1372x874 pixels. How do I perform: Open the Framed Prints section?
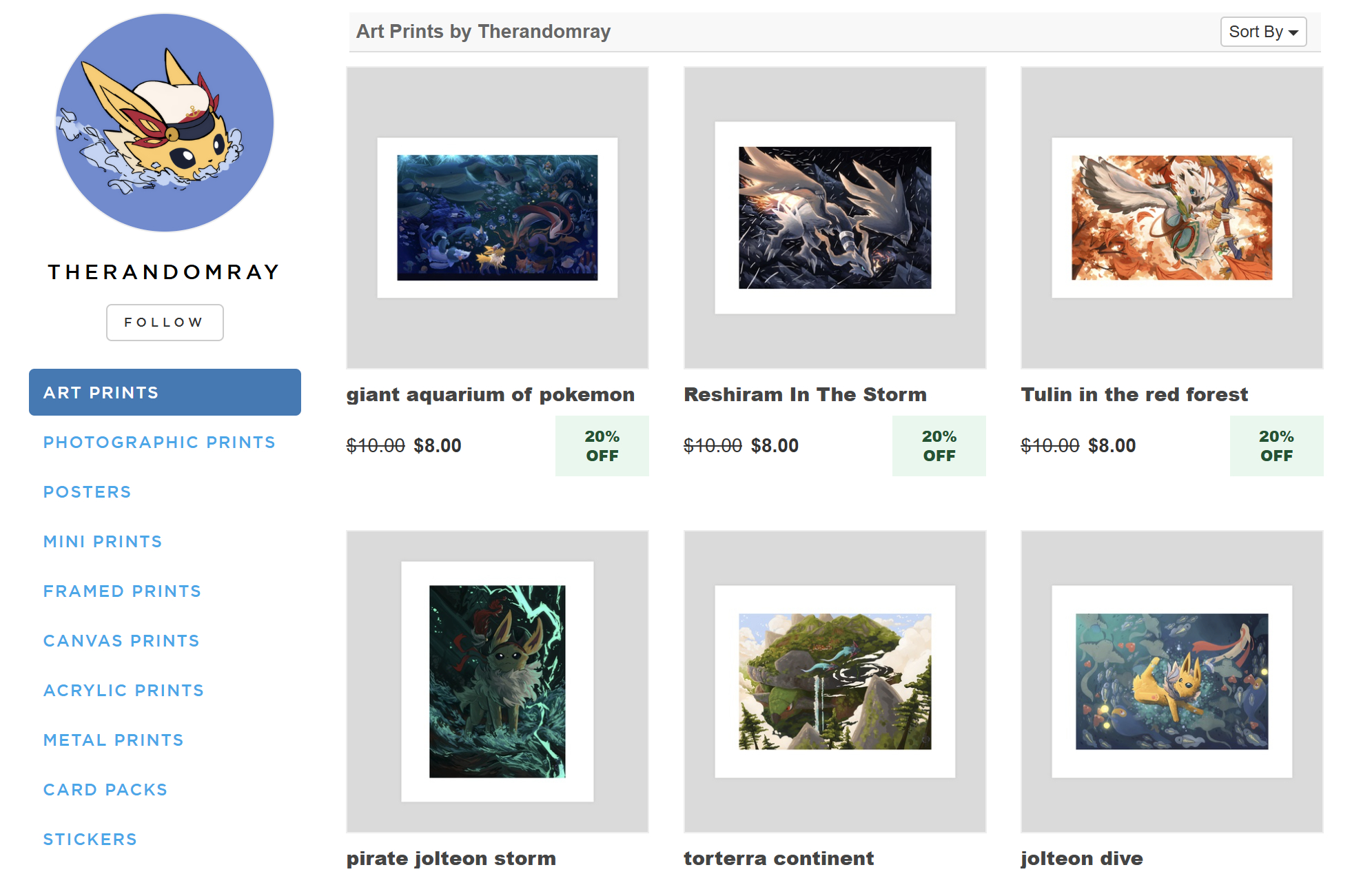point(122,591)
